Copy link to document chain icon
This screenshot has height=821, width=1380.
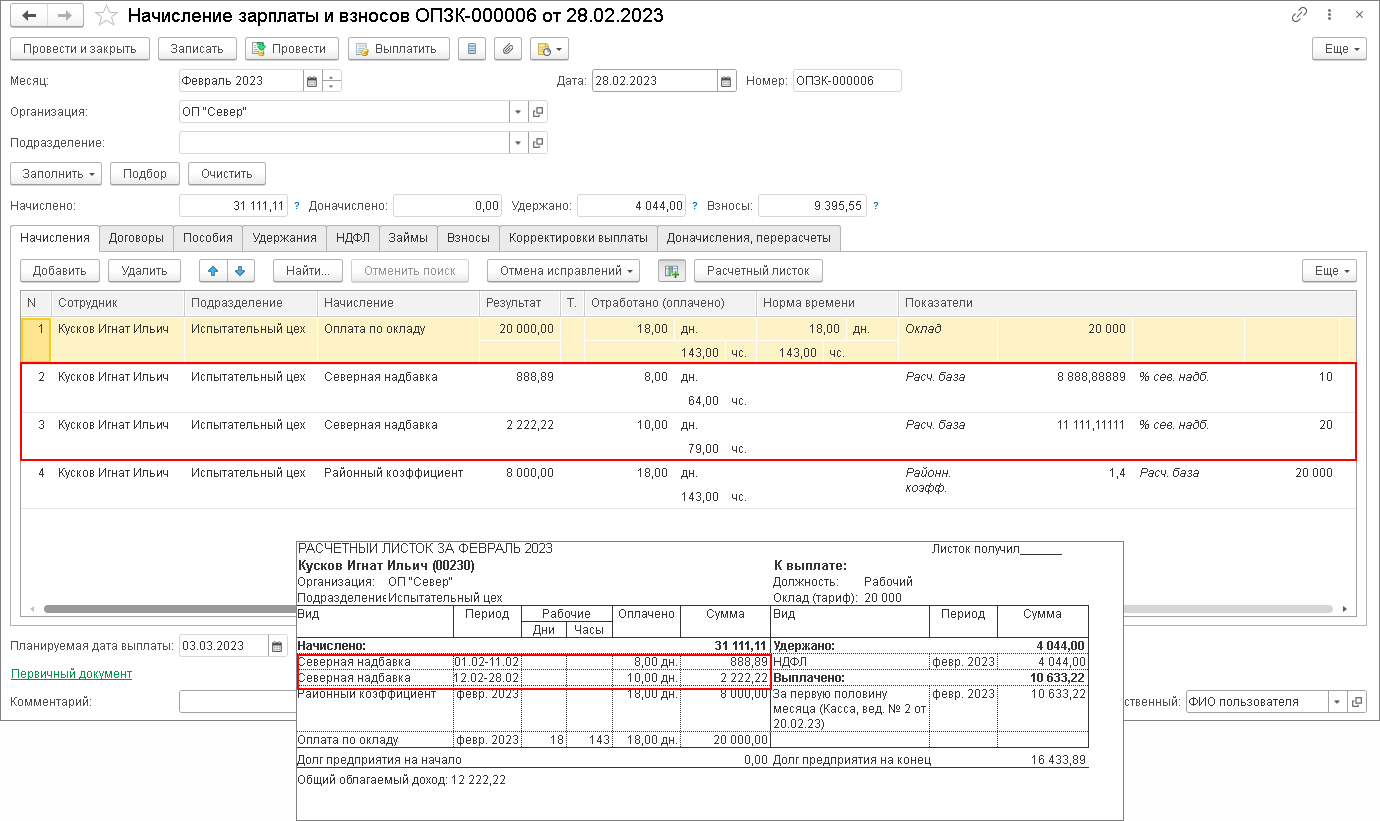(x=1299, y=16)
